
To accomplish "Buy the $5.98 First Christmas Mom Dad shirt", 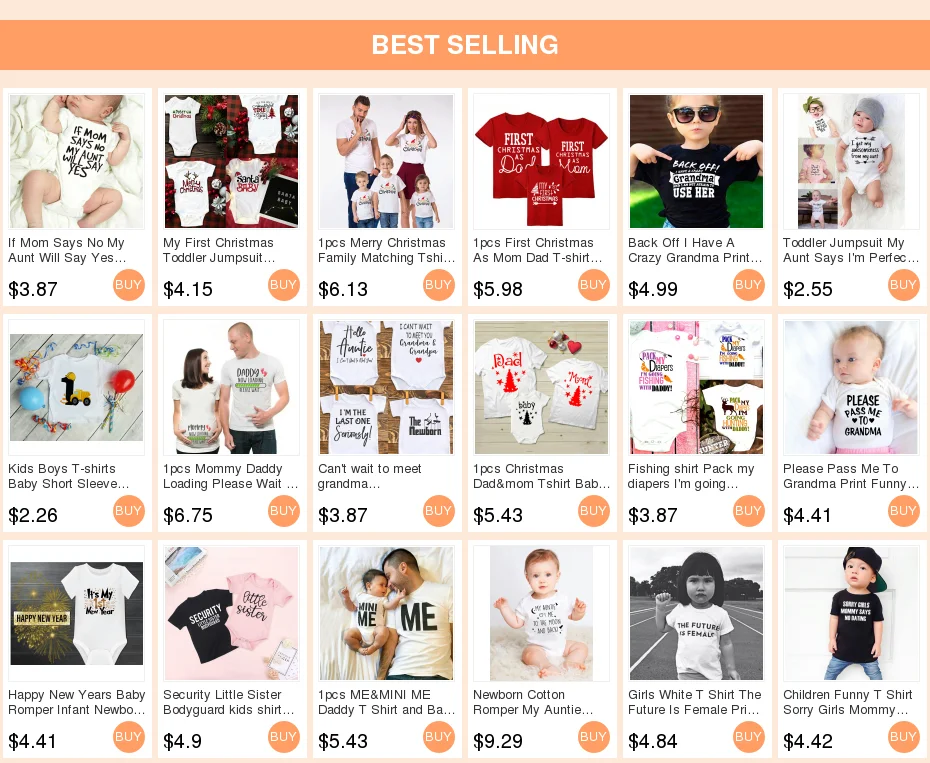I will pos(593,285).
